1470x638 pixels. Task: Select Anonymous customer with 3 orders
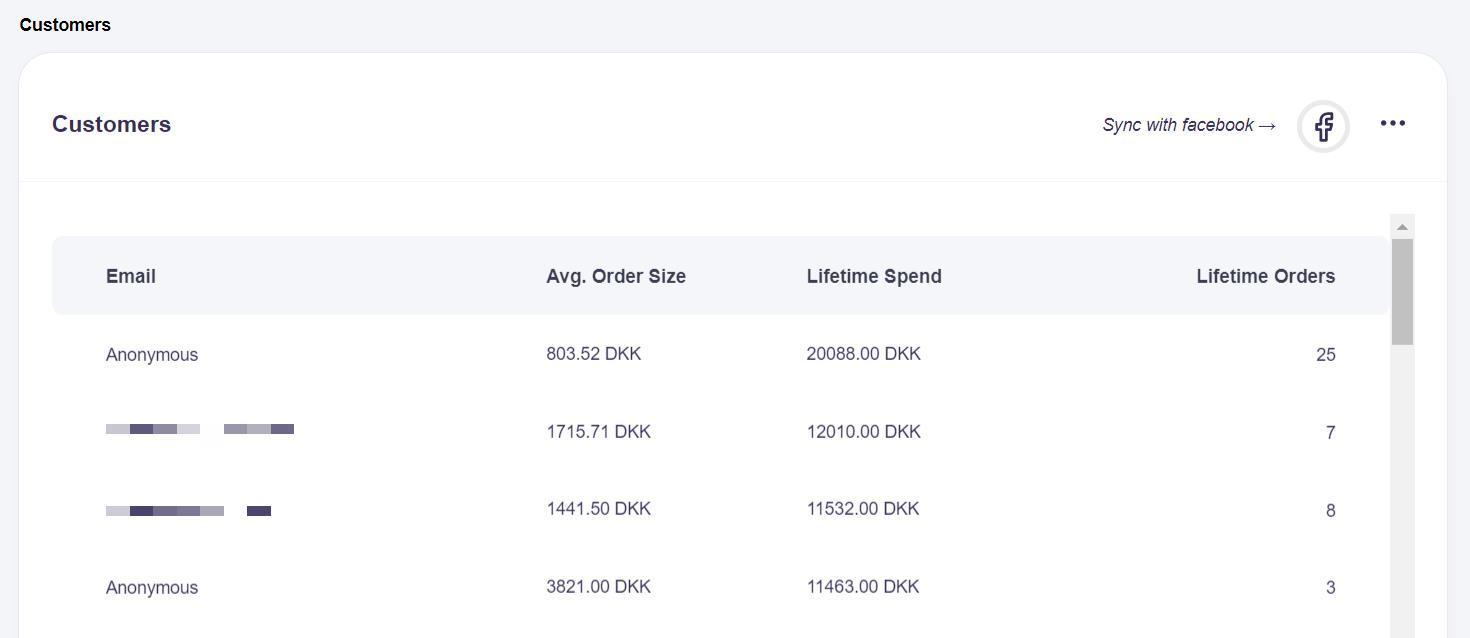click(152, 588)
